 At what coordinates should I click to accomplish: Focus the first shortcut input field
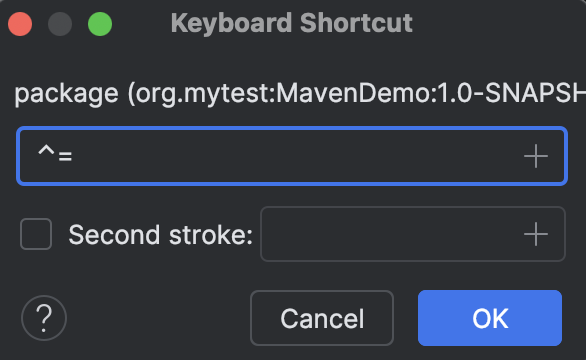292,156
